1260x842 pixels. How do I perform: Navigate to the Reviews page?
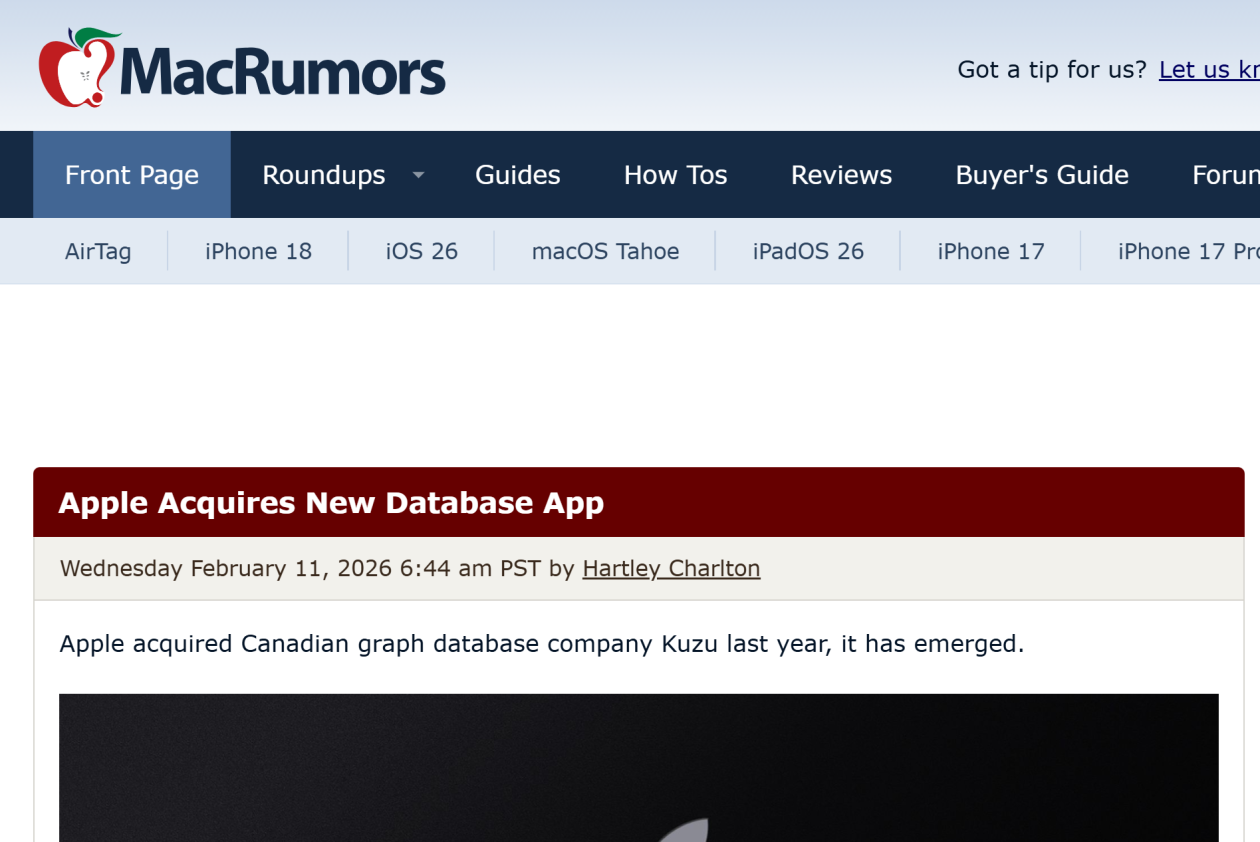[841, 175]
